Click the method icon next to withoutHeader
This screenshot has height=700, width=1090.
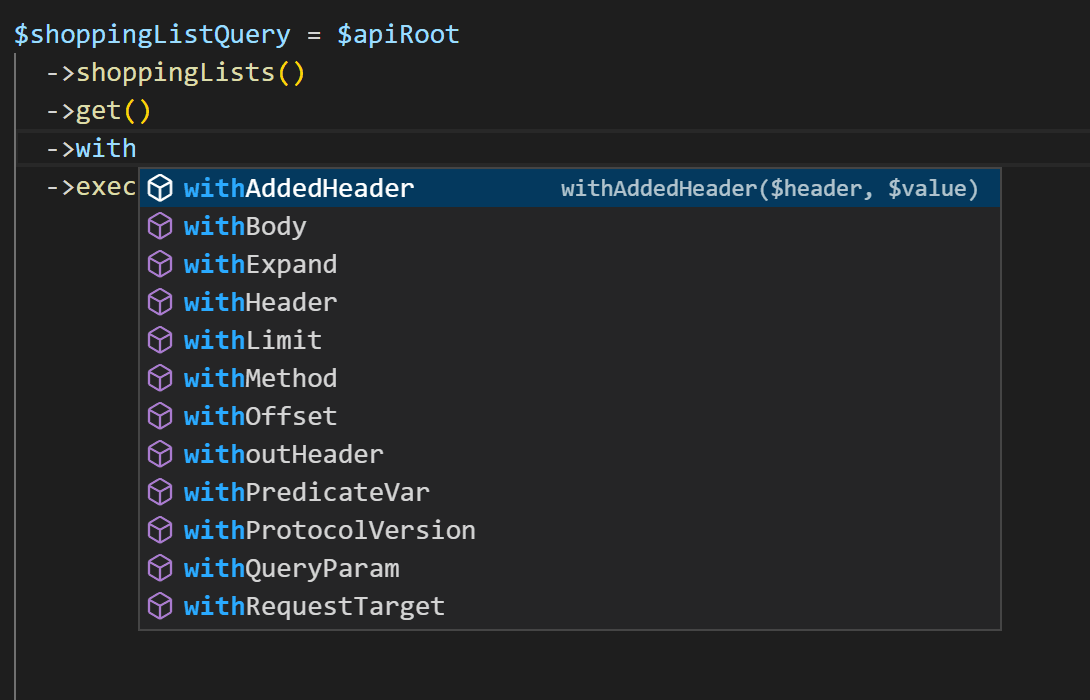click(x=160, y=454)
